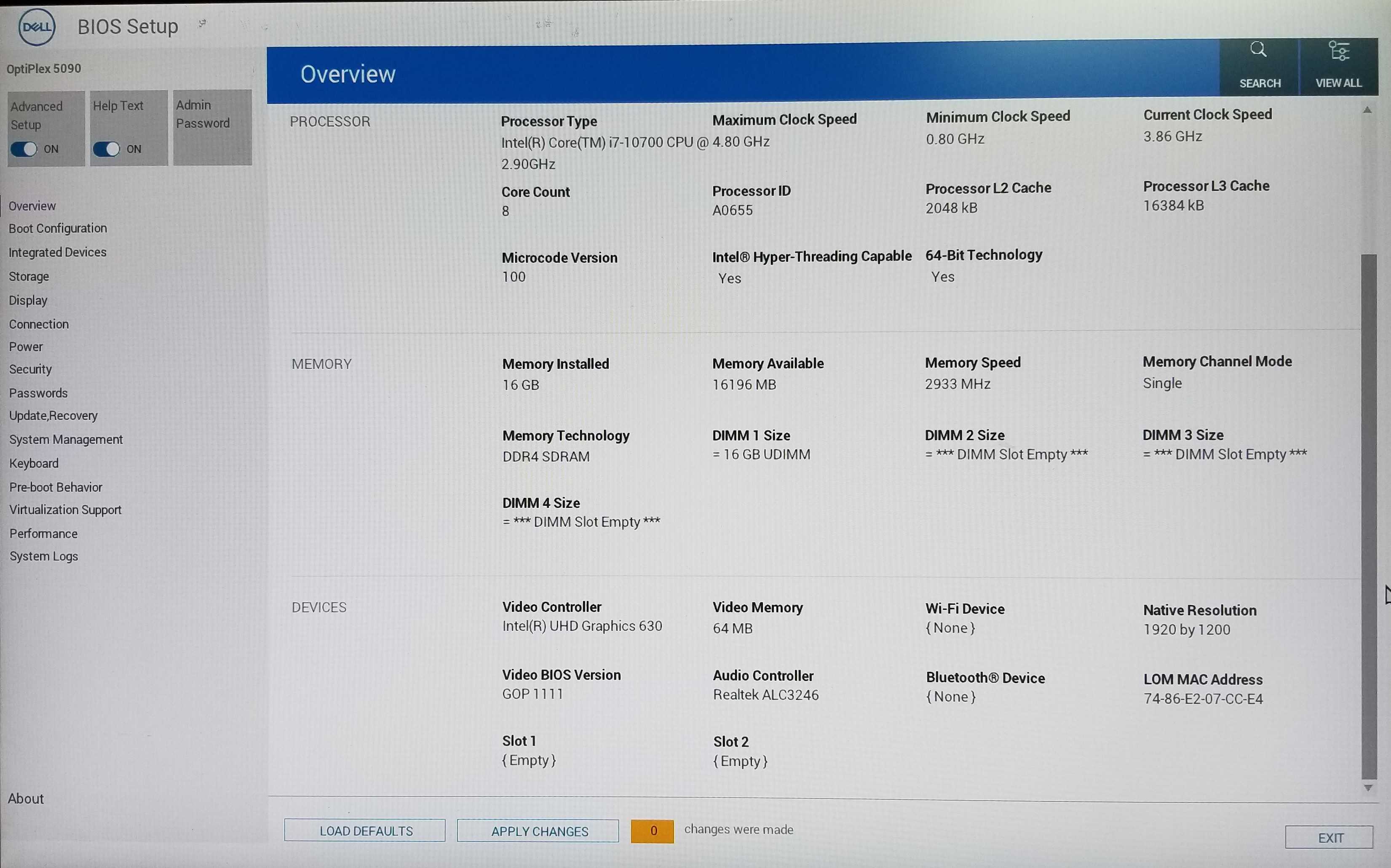Click the Overview page heading
This screenshot has height=868, width=1391.
348,74
